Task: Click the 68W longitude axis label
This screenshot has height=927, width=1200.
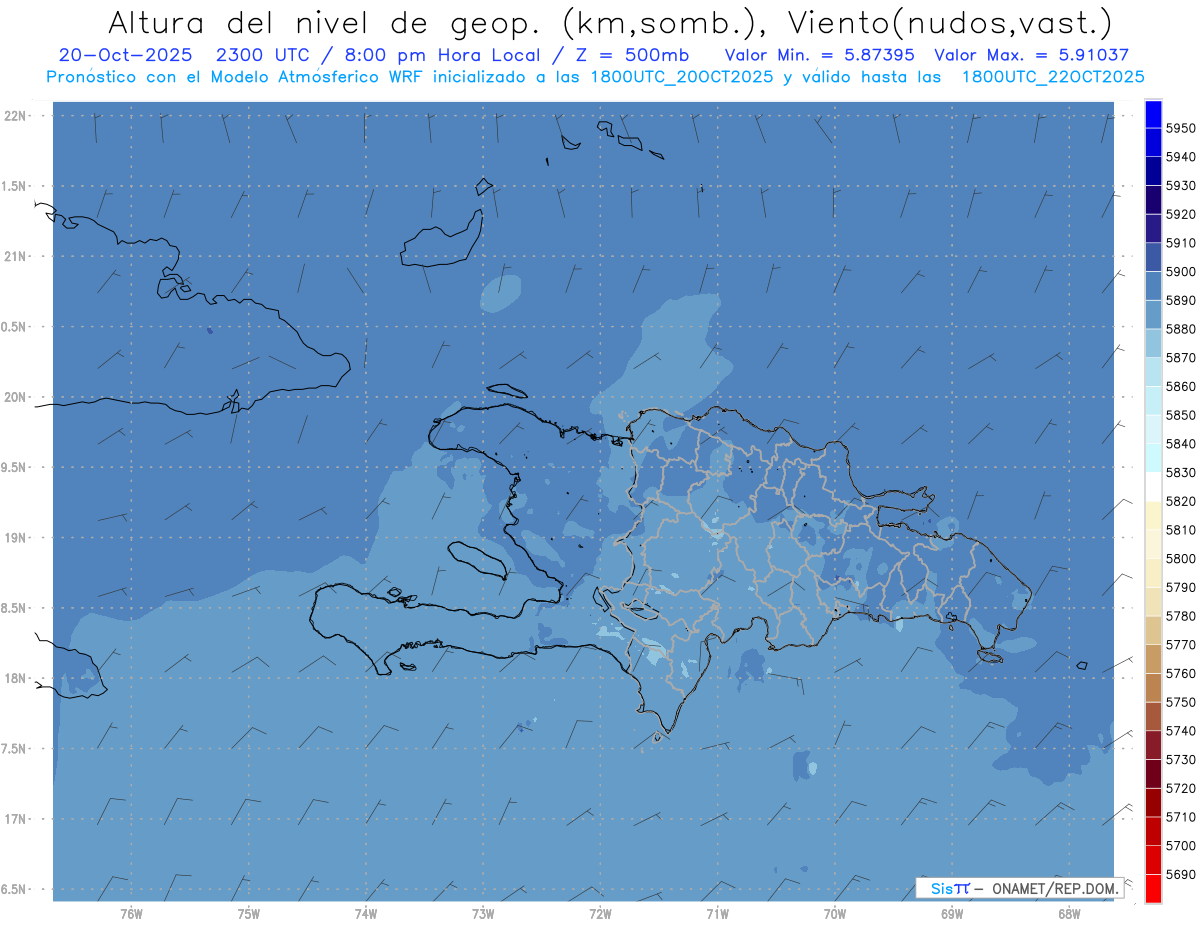Action: 1068,913
